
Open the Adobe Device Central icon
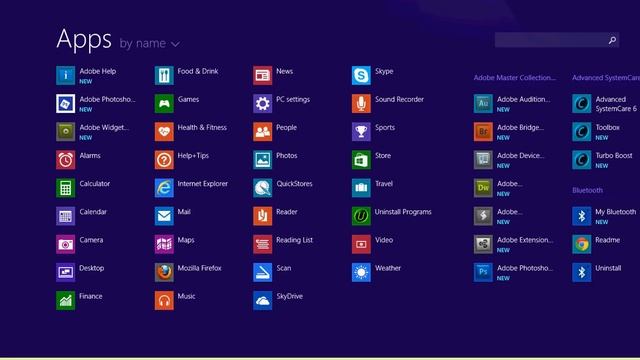click(483, 160)
